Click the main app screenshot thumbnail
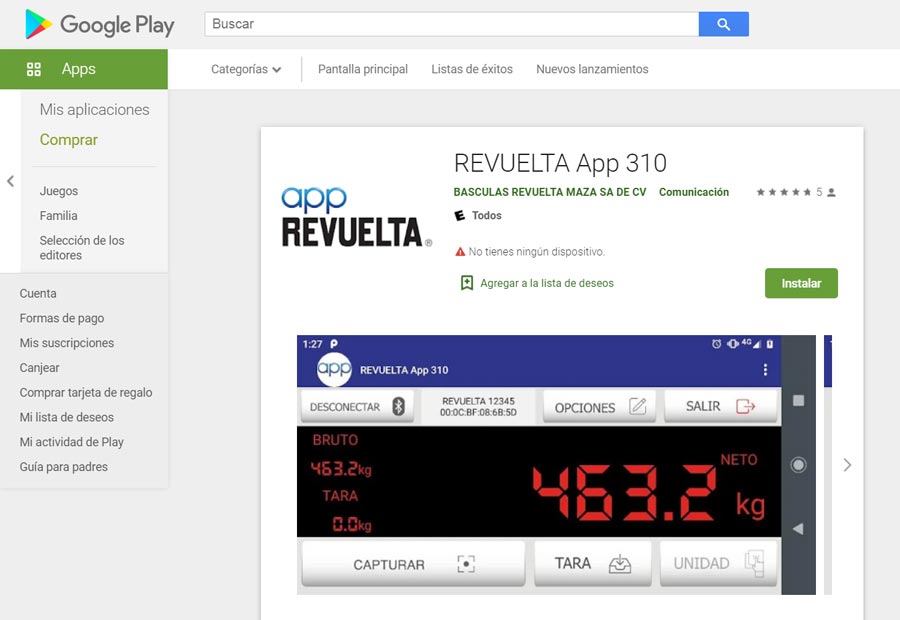Image resolution: width=900 pixels, height=620 pixels. click(x=556, y=464)
